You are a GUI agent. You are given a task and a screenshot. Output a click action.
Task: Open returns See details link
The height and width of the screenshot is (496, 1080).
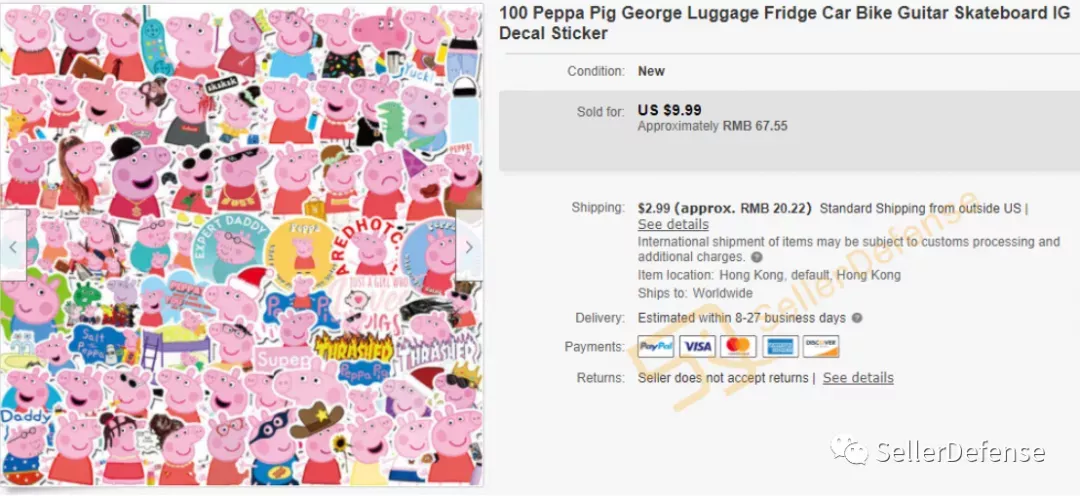[858, 378]
